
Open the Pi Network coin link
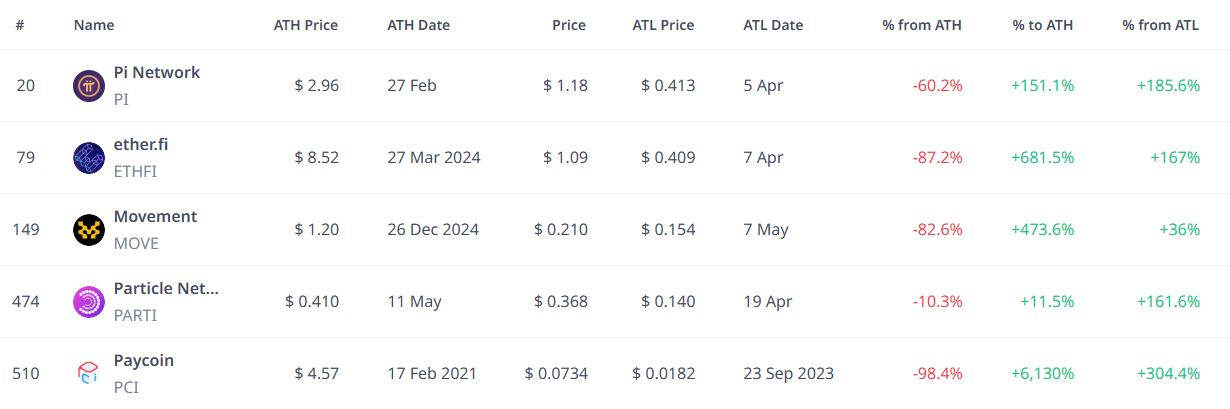(x=157, y=73)
